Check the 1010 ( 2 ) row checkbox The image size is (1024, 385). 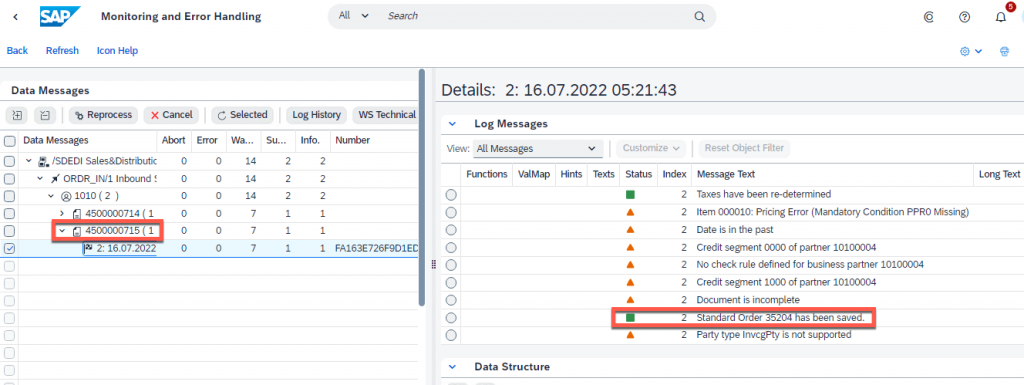10,196
